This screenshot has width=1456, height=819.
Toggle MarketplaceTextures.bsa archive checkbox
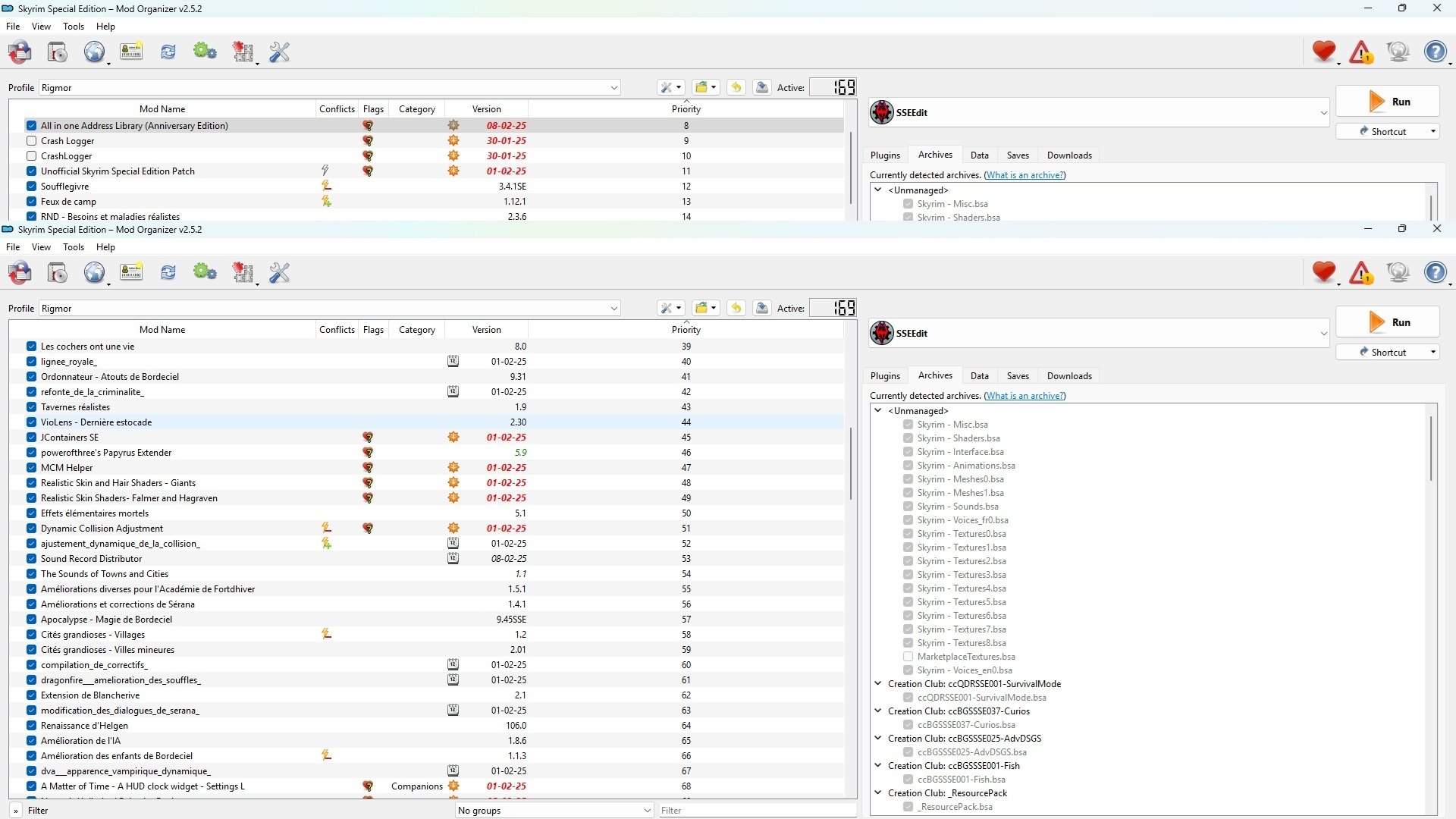[x=908, y=657]
